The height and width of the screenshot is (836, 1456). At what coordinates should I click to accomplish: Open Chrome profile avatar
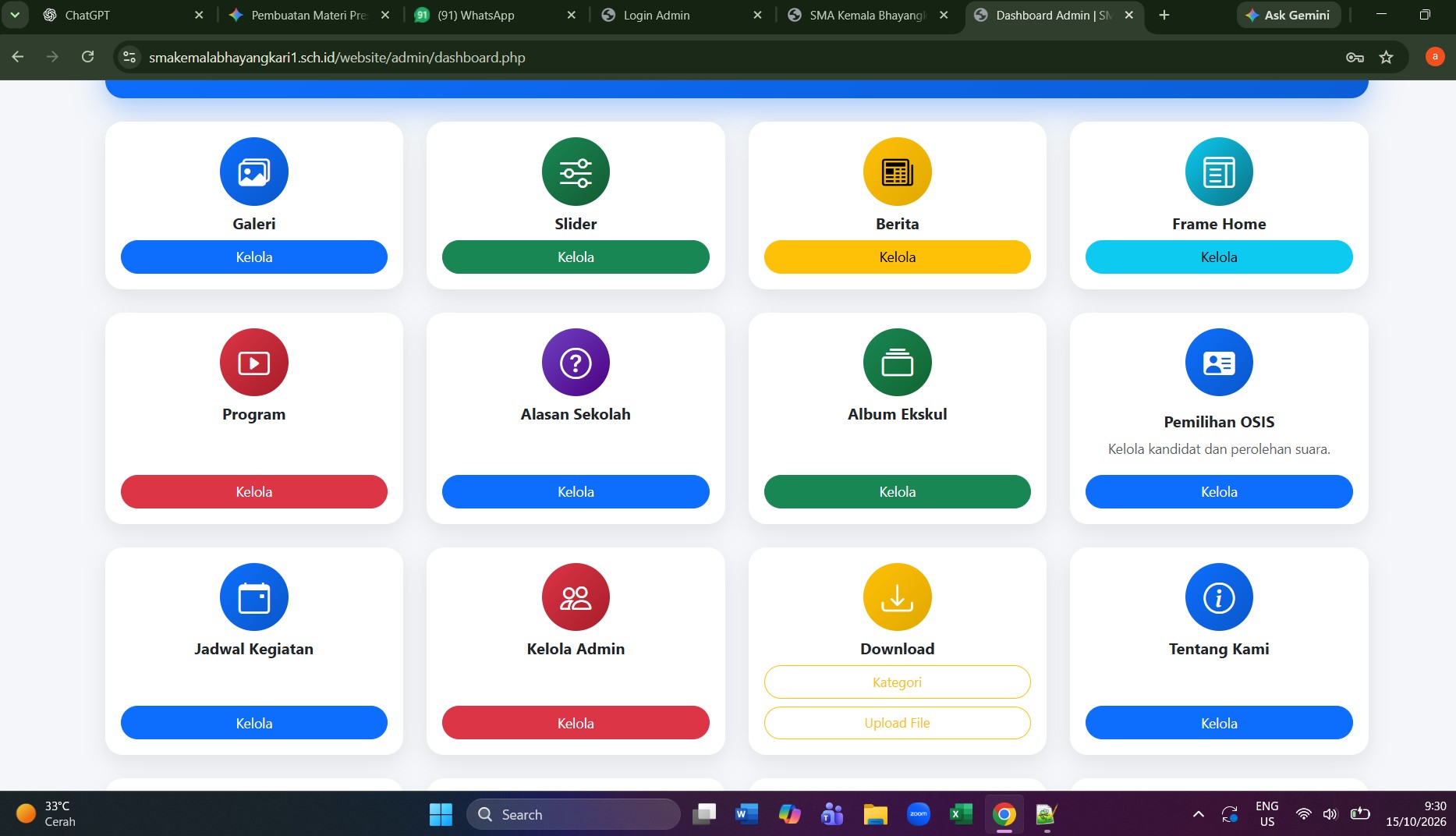1434,56
